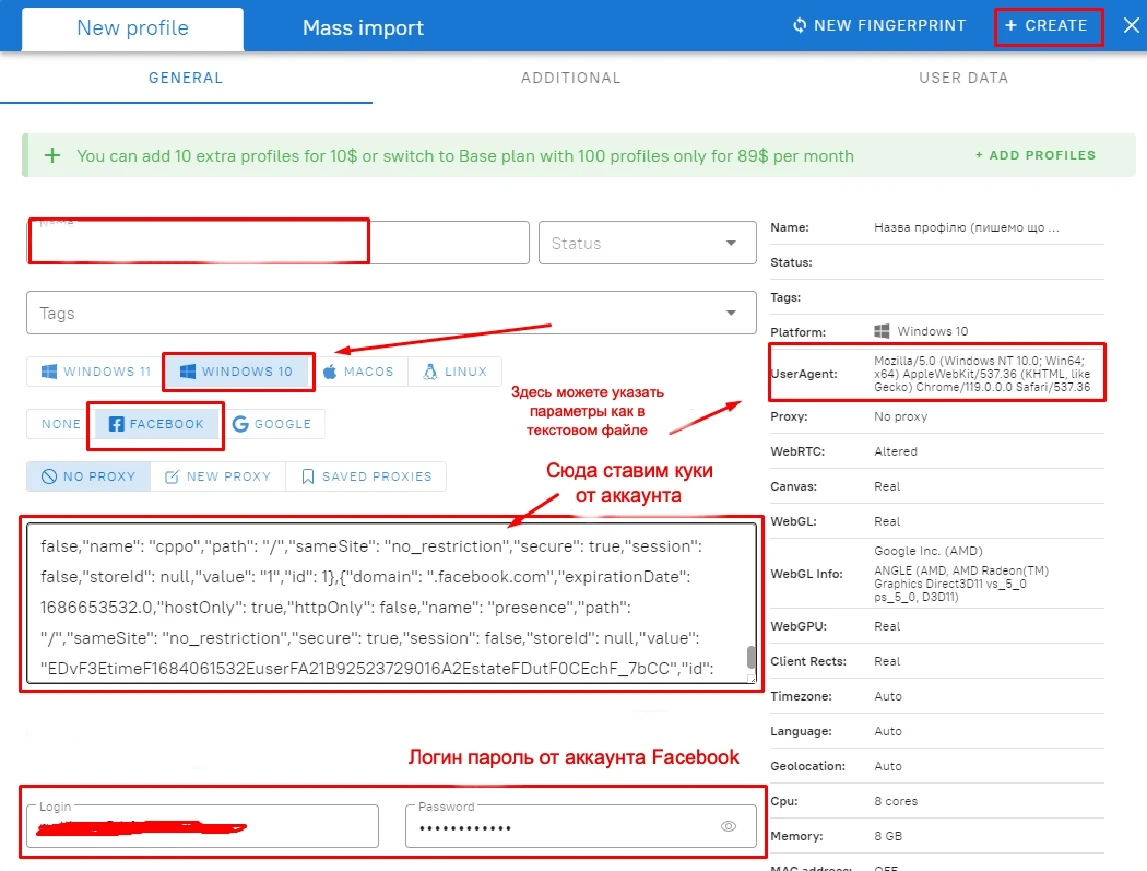Pick the macOS apple platform button

point(358,372)
